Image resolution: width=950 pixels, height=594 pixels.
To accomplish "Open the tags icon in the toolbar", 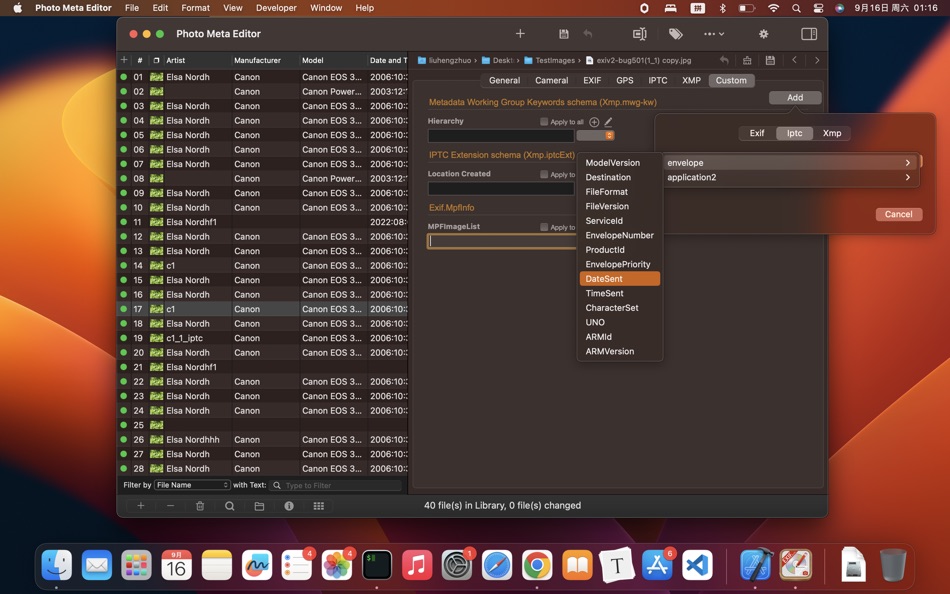I will [676, 34].
